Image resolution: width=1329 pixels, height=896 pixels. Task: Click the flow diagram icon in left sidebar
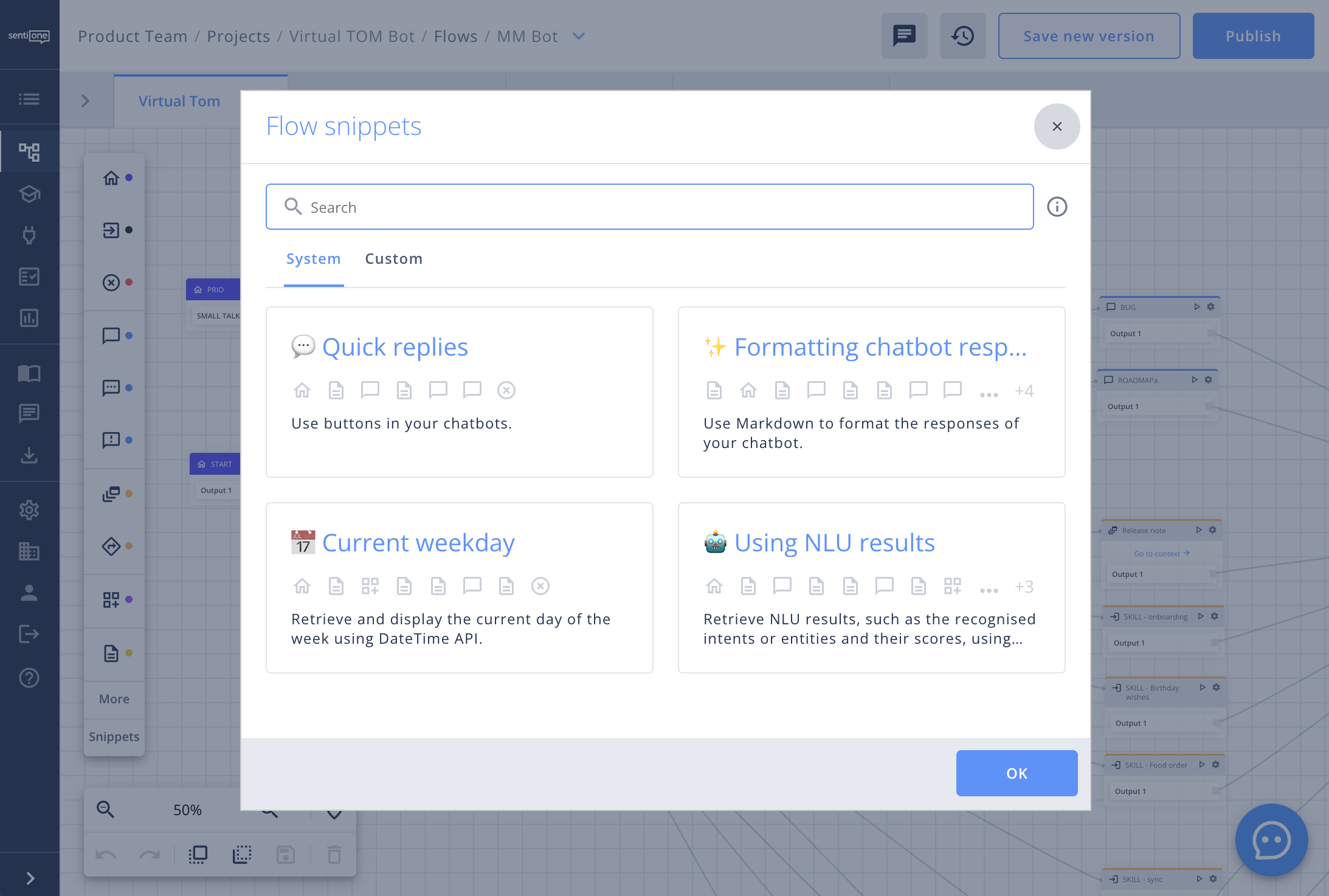29,151
